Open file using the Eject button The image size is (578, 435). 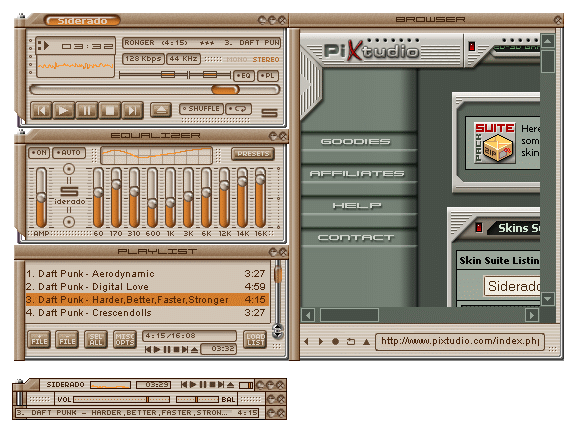(x=161, y=109)
